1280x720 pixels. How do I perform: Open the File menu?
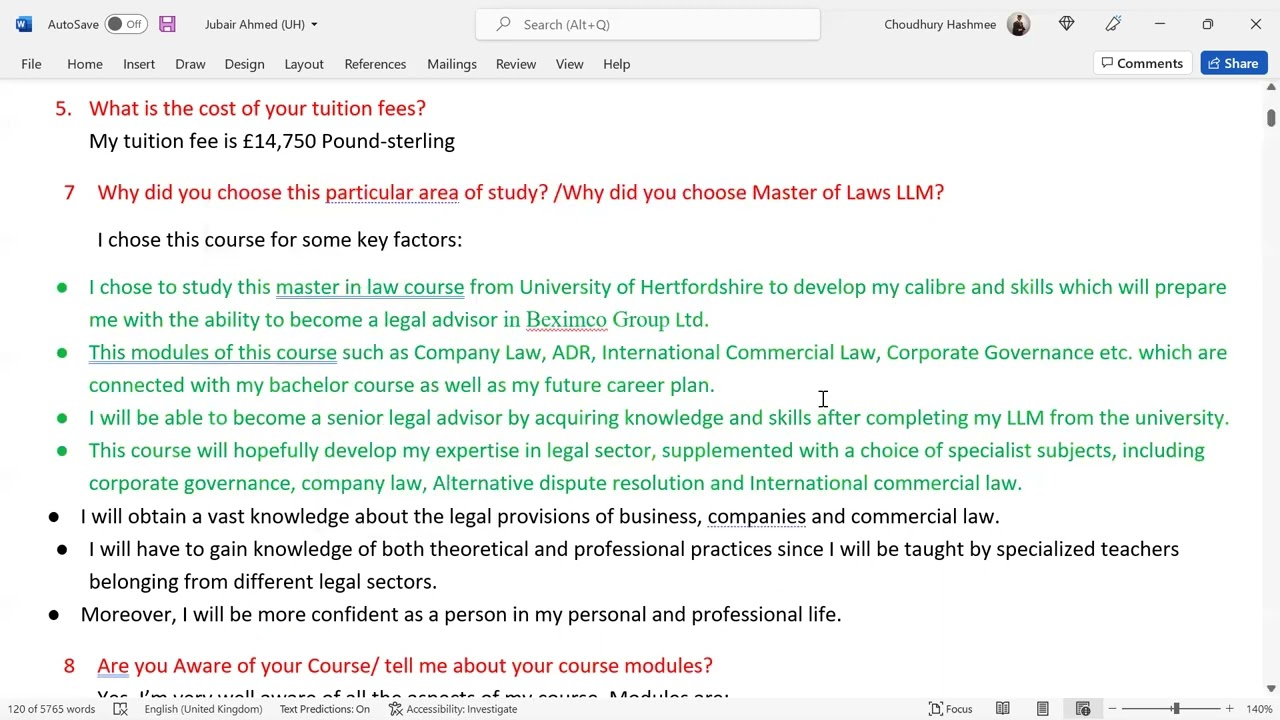pyautogui.click(x=31, y=63)
